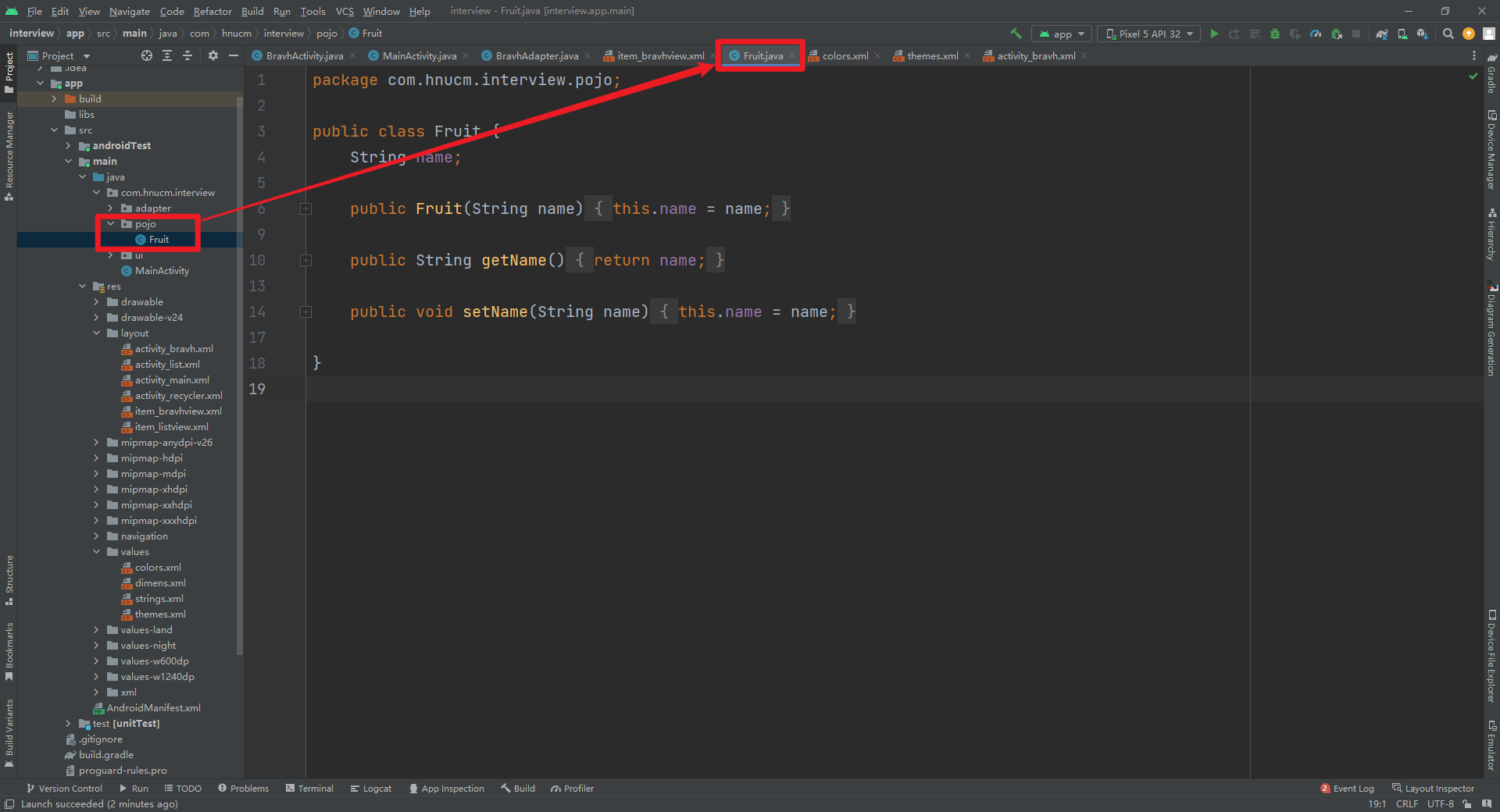The width and height of the screenshot is (1500, 812).
Task: Unfold the getName method block
Action: click(306, 260)
